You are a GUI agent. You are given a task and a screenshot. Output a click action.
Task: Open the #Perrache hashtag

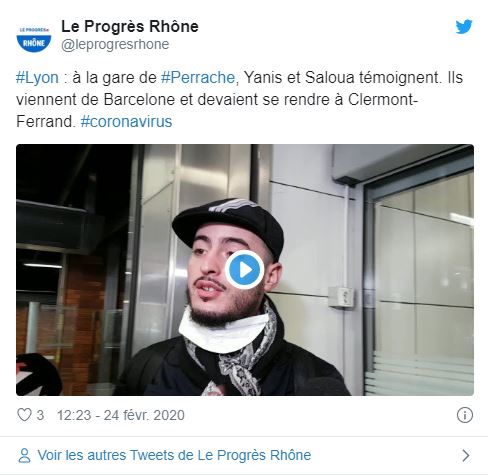coord(198,78)
